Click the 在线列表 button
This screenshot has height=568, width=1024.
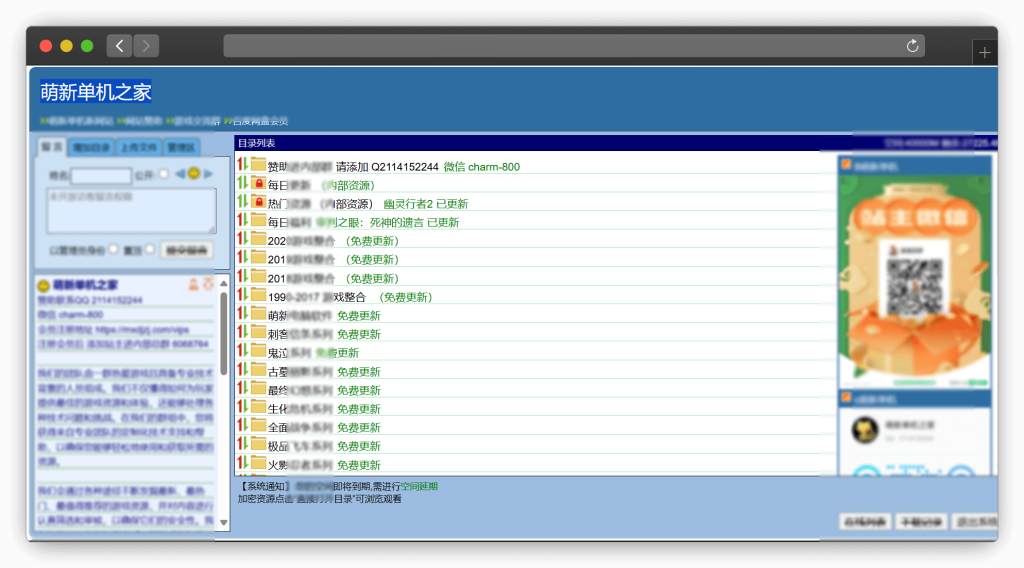click(x=864, y=521)
